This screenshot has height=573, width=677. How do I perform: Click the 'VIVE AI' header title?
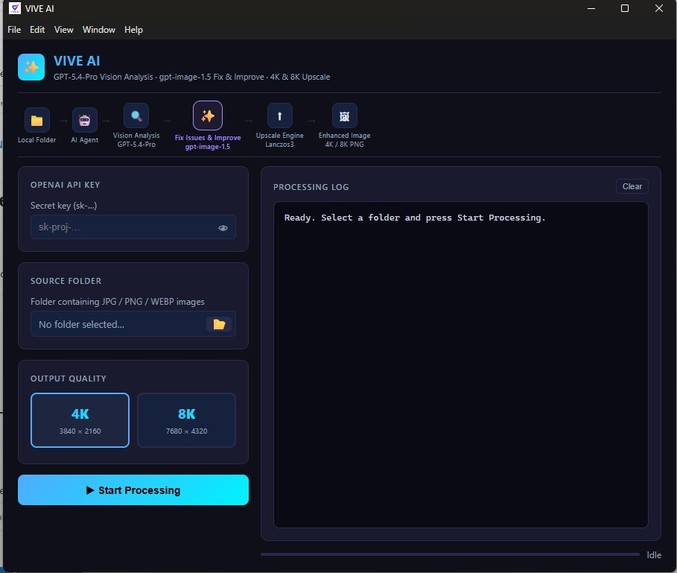click(x=77, y=61)
